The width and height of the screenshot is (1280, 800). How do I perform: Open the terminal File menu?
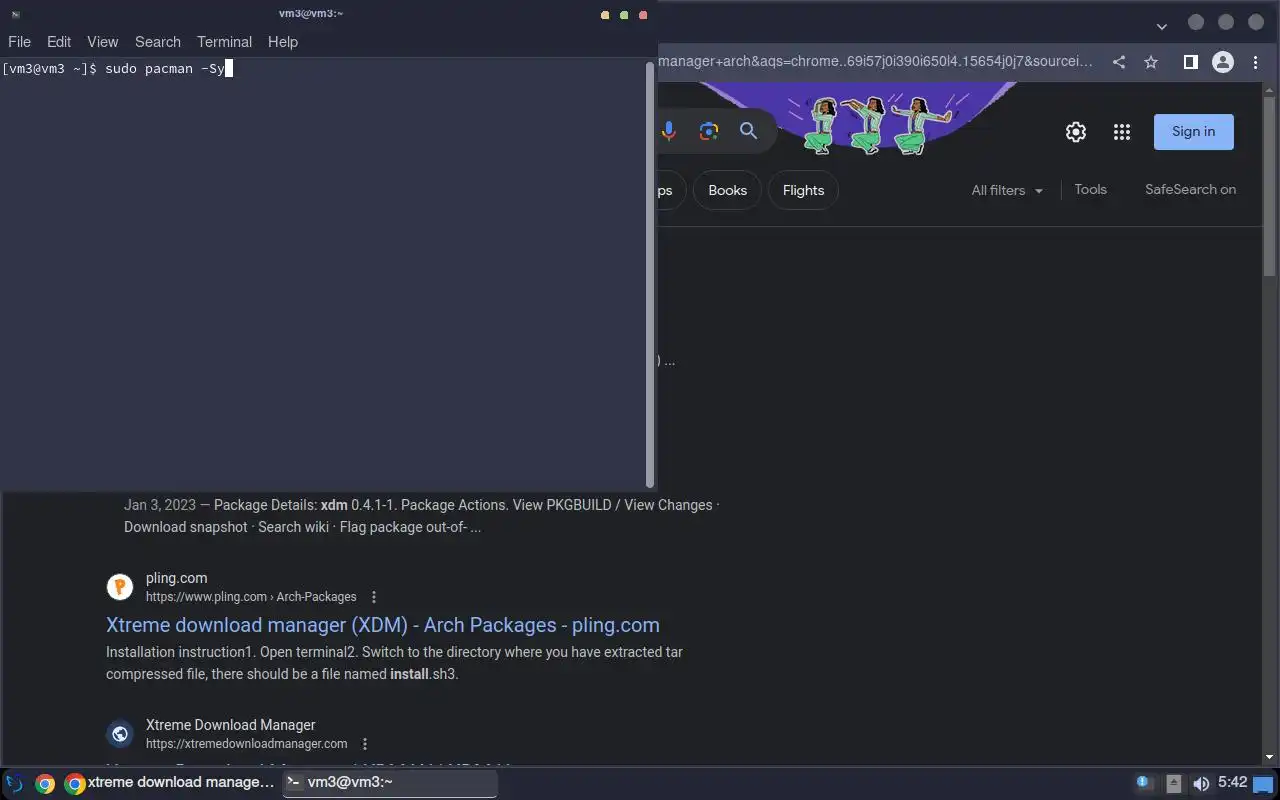coord(19,42)
